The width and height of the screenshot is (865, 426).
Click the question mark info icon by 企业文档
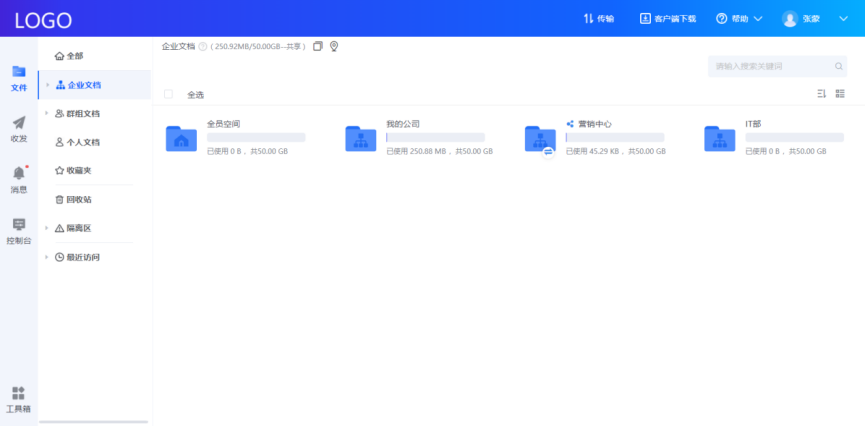tap(203, 46)
